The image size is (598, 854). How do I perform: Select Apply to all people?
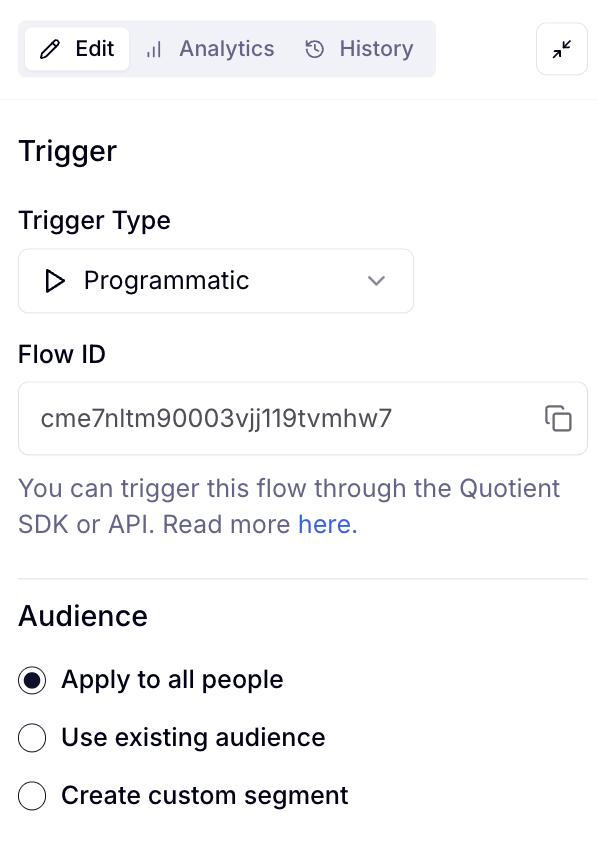(30, 679)
